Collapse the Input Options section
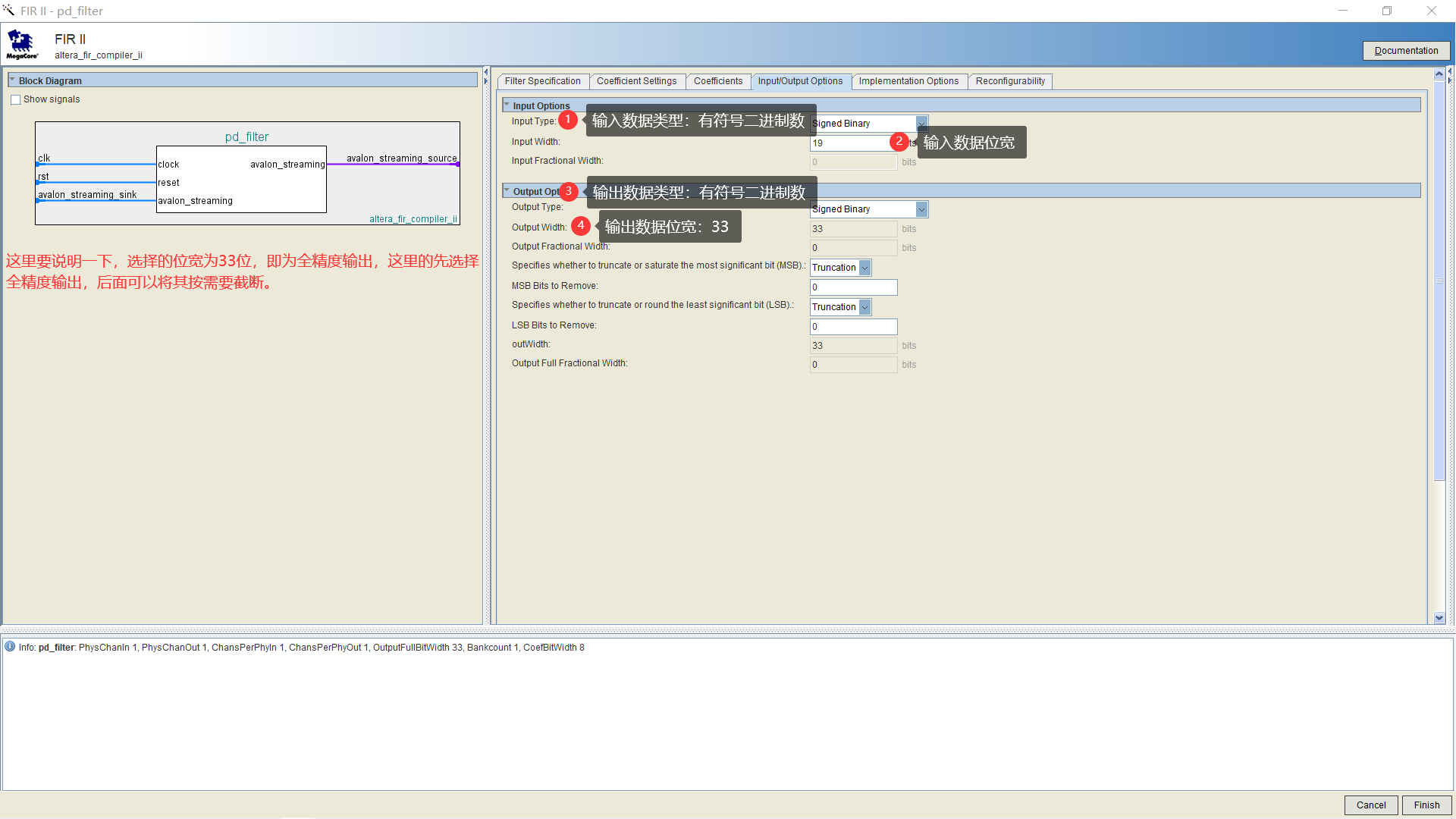 (507, 105)
